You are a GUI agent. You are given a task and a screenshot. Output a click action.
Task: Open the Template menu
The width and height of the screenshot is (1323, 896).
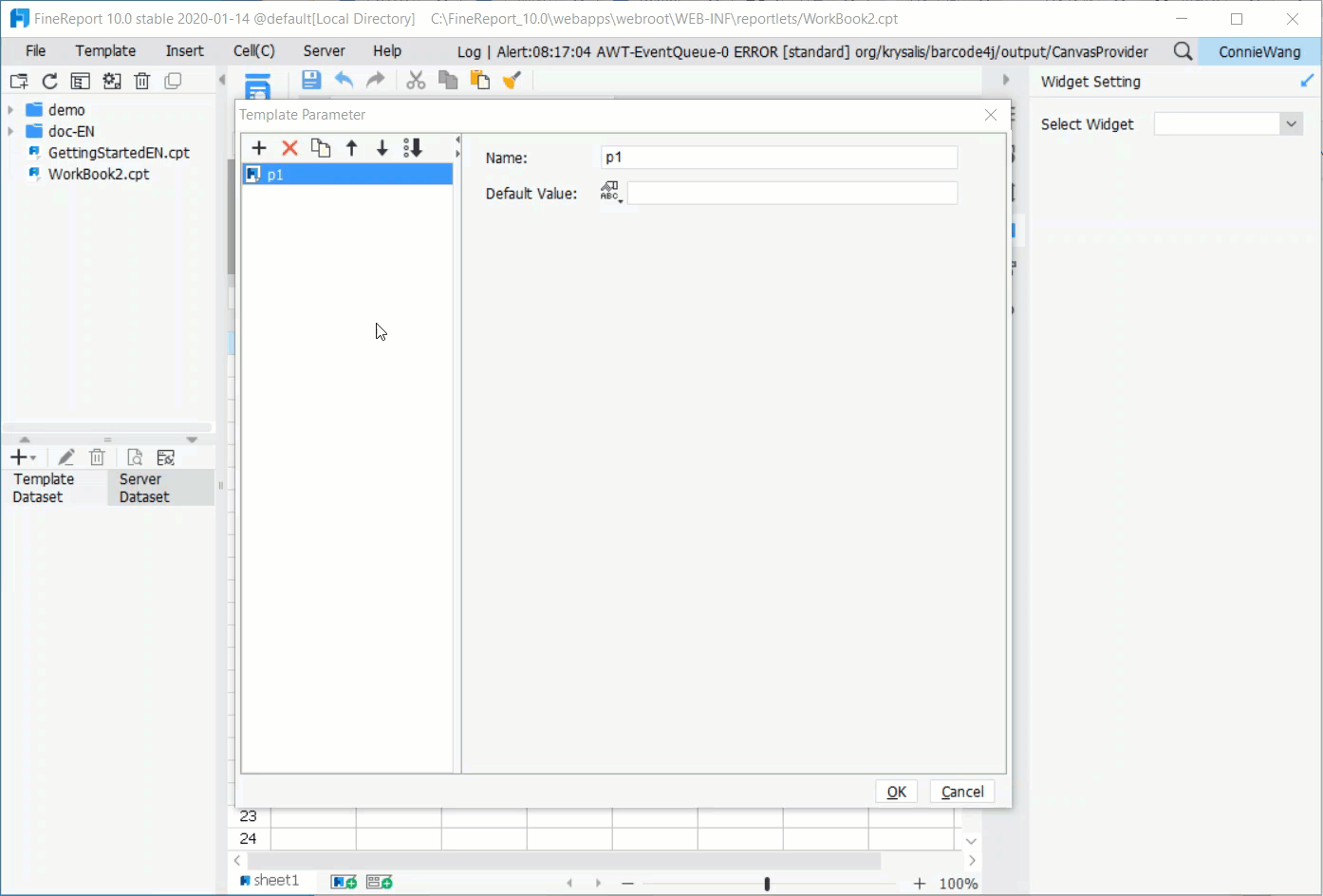click(105, 51)
